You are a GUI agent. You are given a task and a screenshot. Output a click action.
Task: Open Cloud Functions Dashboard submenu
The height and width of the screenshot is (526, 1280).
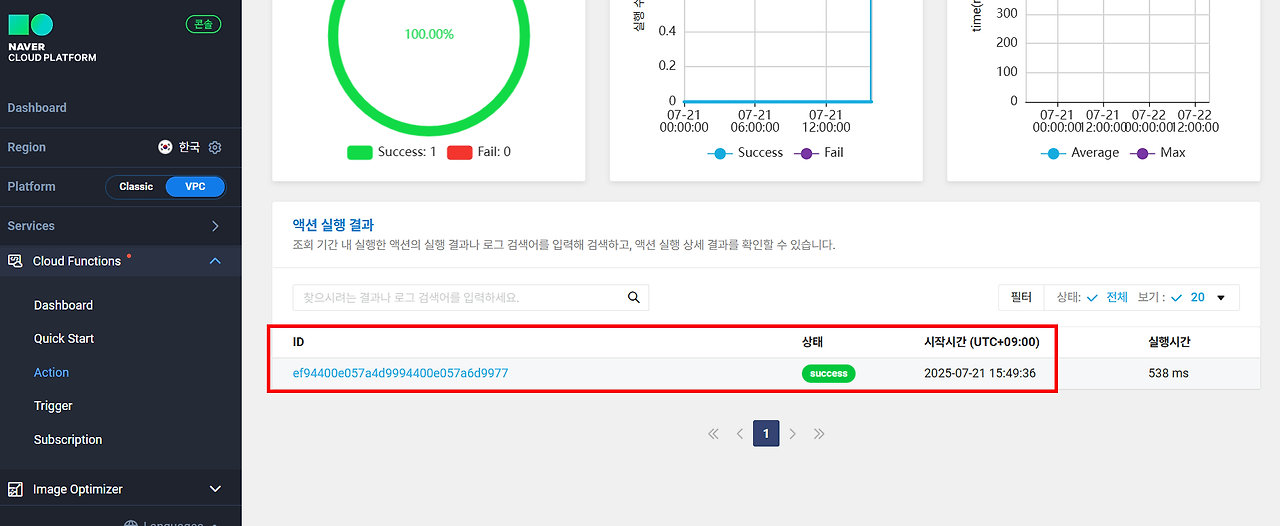(63, 305)
